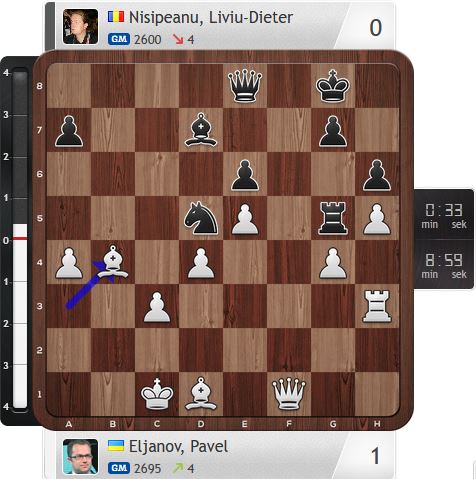Click the white queen on f1

(289, 394)
